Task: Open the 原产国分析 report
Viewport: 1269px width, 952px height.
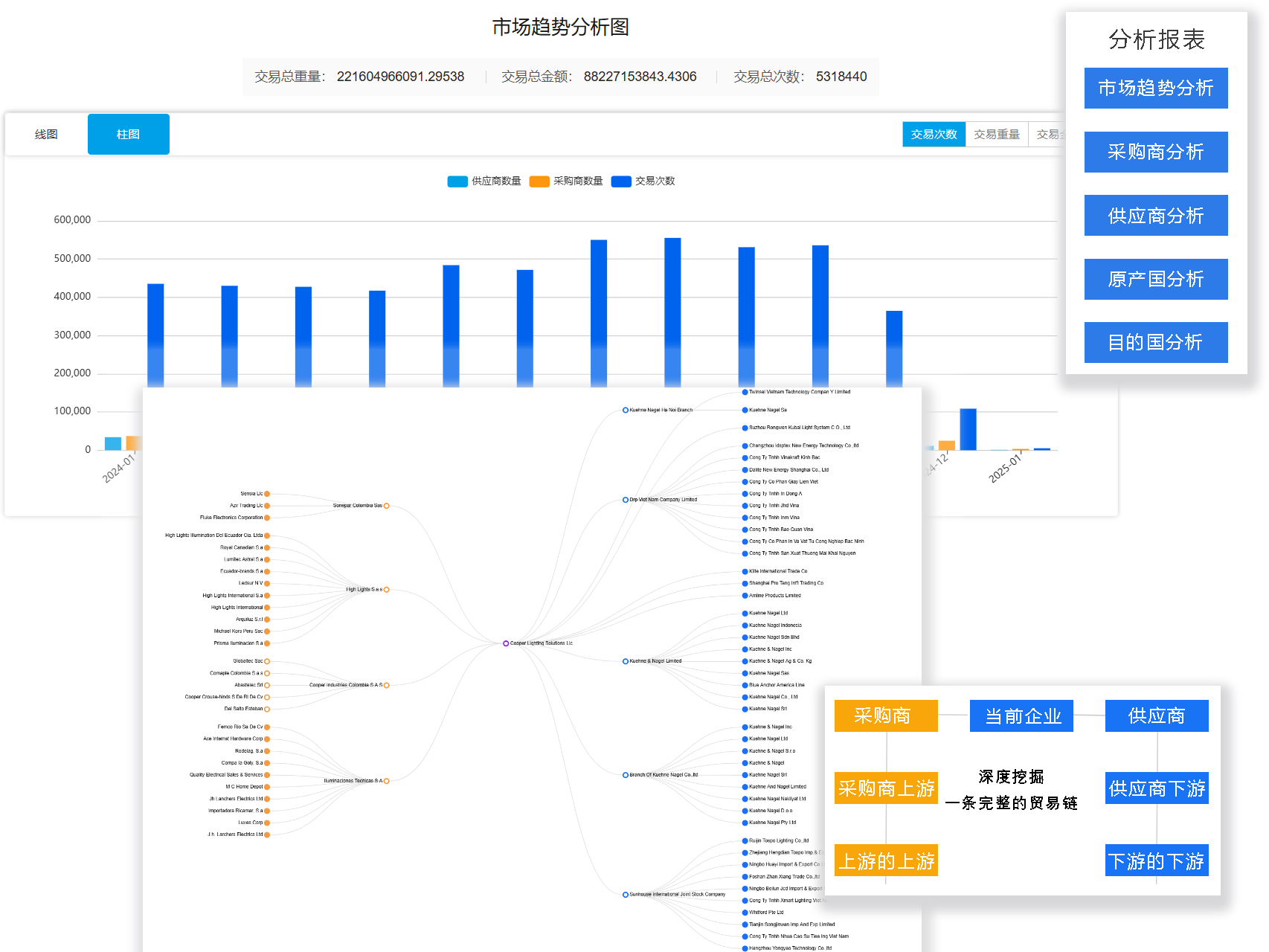Action: [1155, 279]
